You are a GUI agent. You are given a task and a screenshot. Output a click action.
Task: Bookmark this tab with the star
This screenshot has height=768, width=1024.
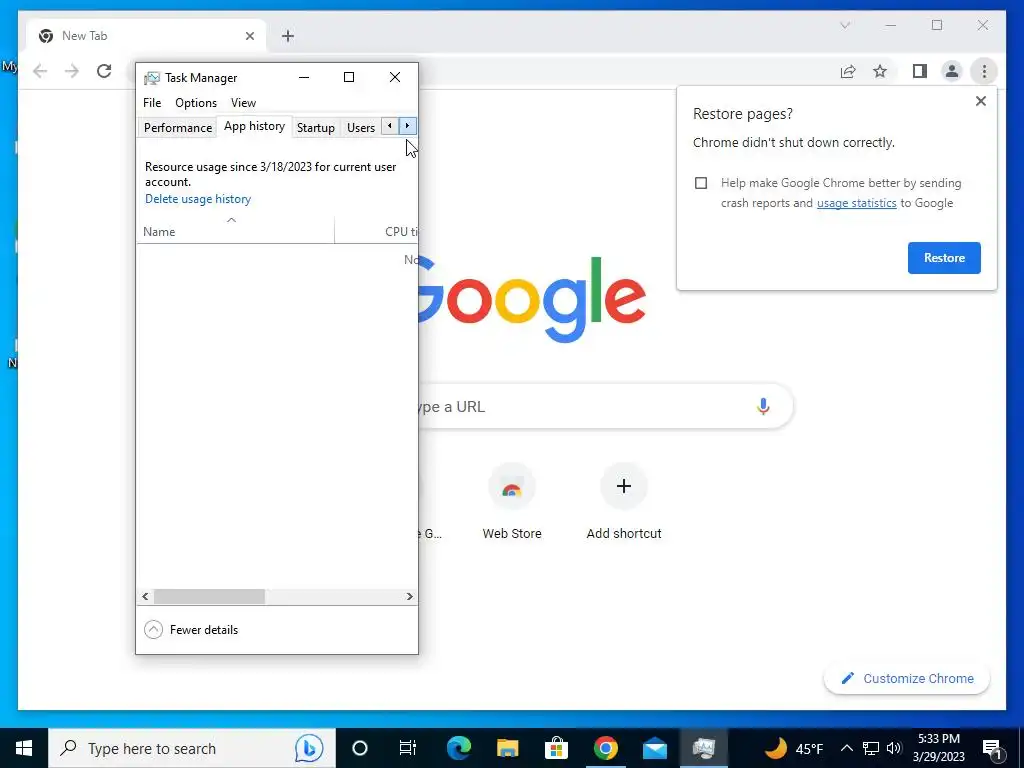click(880, 71)
